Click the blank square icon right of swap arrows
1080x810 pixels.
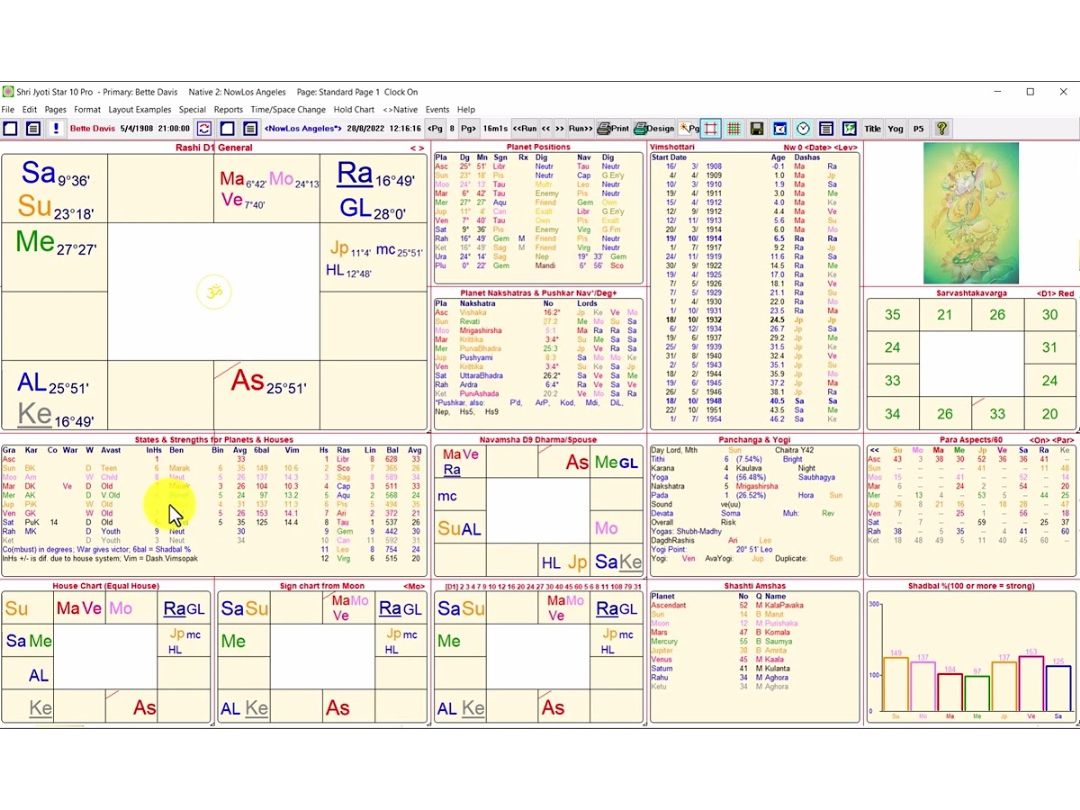click(227, 129)
